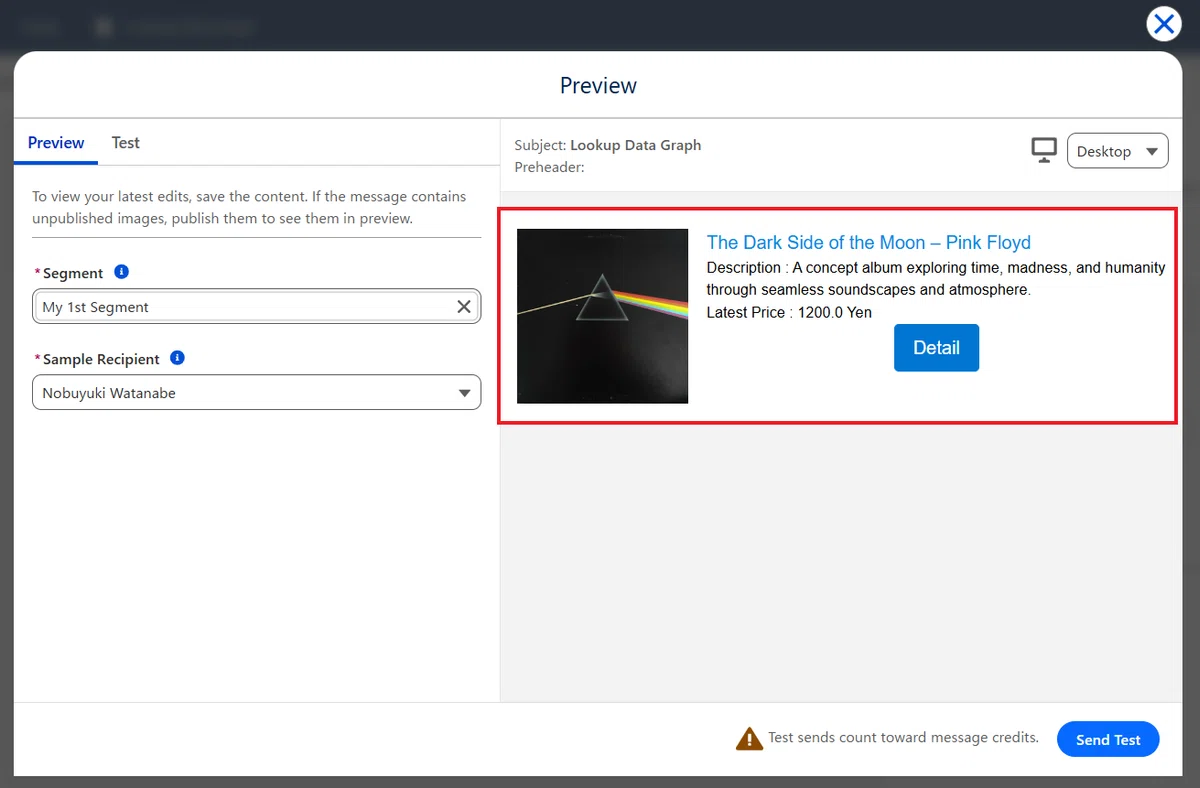Click the Detail button
The height and width of the screenshot is (788, 1200).
[x=936, y=348]
